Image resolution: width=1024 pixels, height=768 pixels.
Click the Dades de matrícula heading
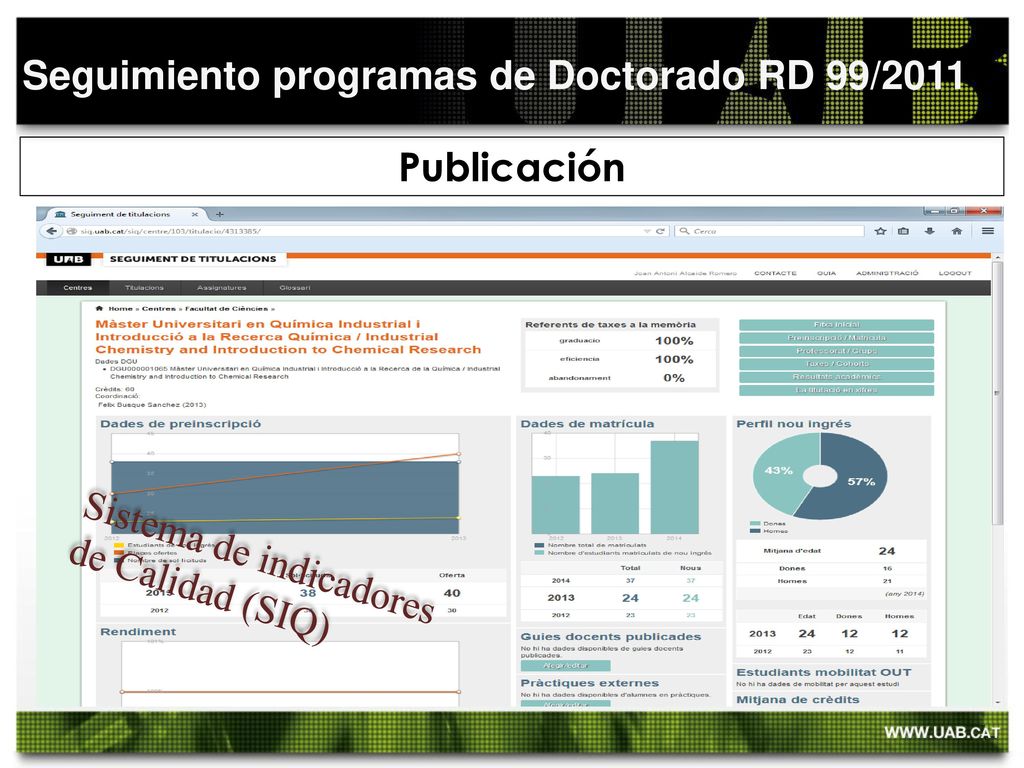tap(587, 424)
